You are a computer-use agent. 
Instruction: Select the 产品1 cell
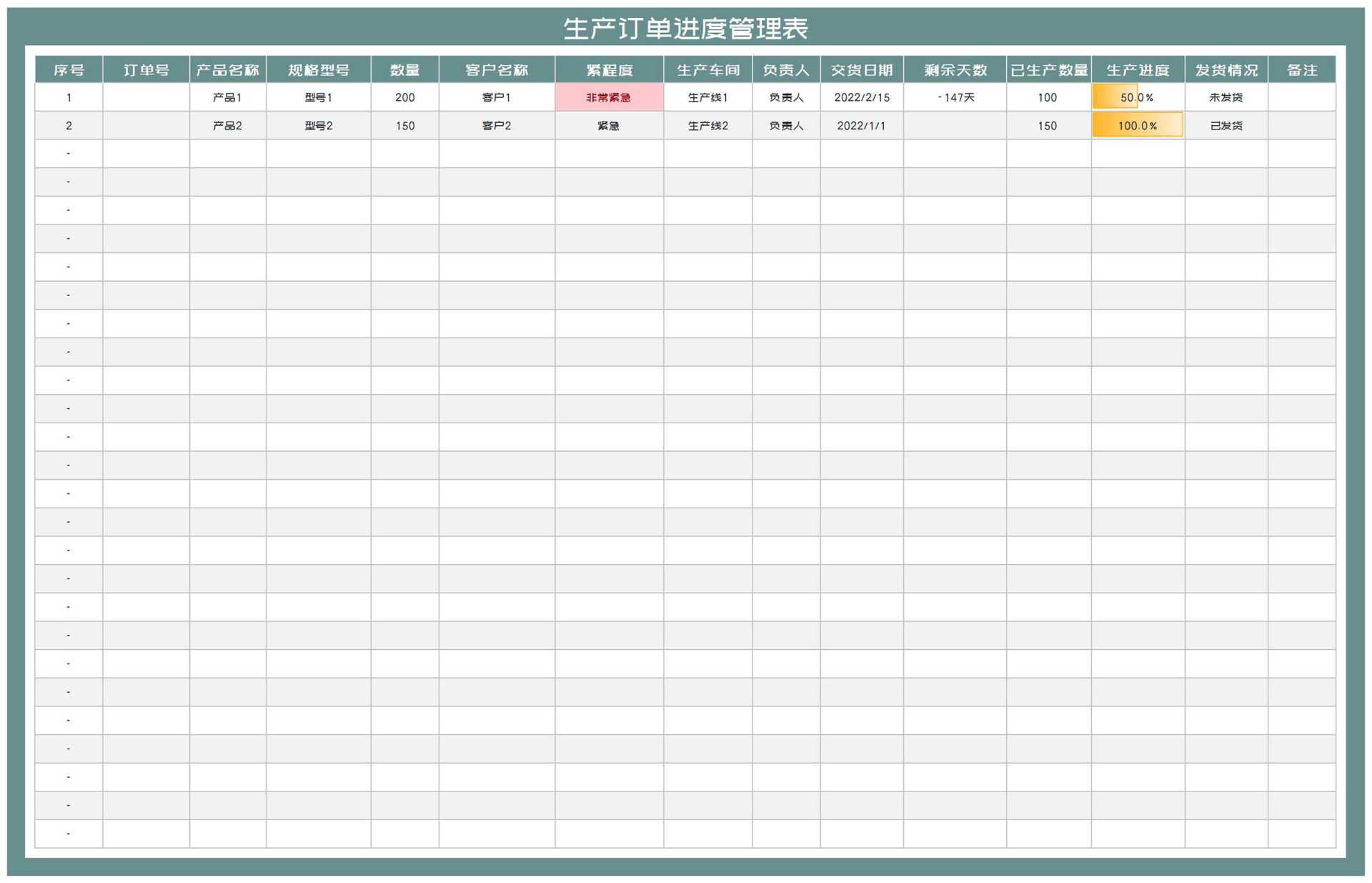point(228,97)
